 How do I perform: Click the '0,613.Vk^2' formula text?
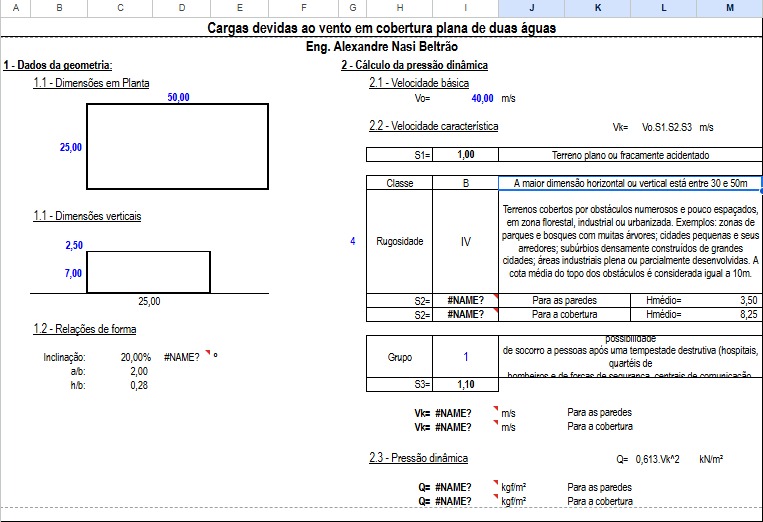click(x=657, y=459)
